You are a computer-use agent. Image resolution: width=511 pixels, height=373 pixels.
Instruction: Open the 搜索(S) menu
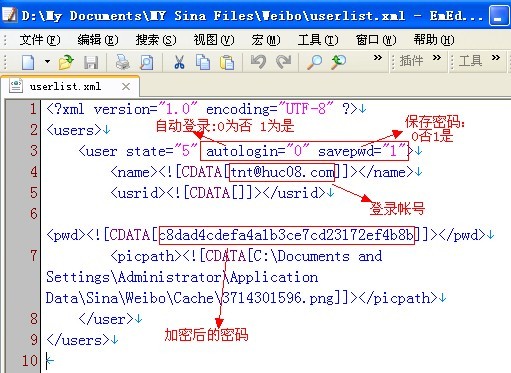[x=156, y=40]
